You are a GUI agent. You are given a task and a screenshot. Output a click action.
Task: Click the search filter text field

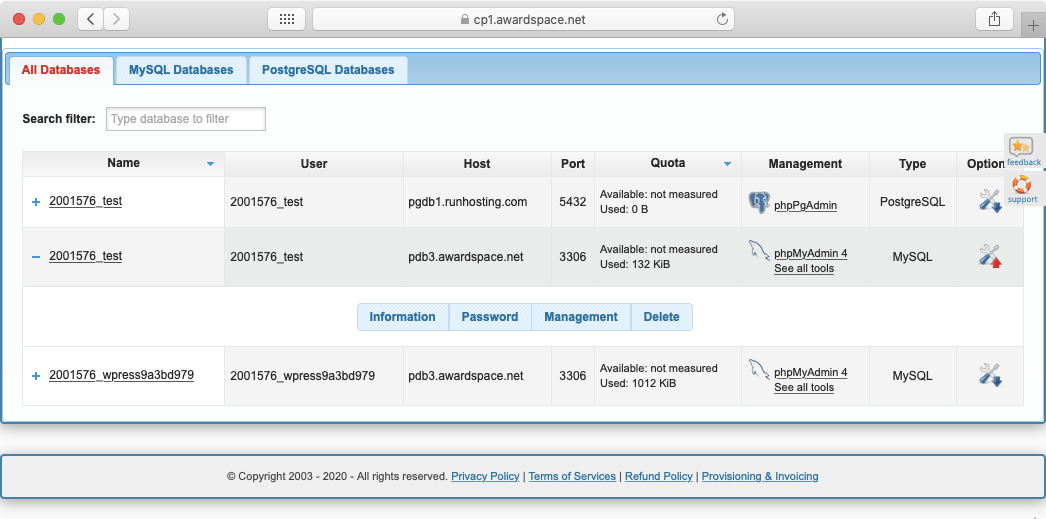click(x=186, y=119)
